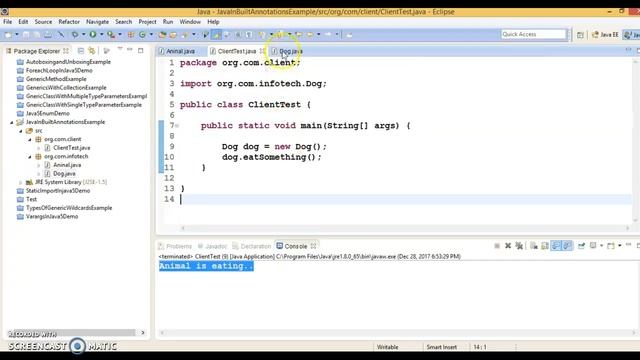Click Display Selected Console icon
Image resolution: width=640 pixels, height=360 pixels.
[x=593, y=246]
